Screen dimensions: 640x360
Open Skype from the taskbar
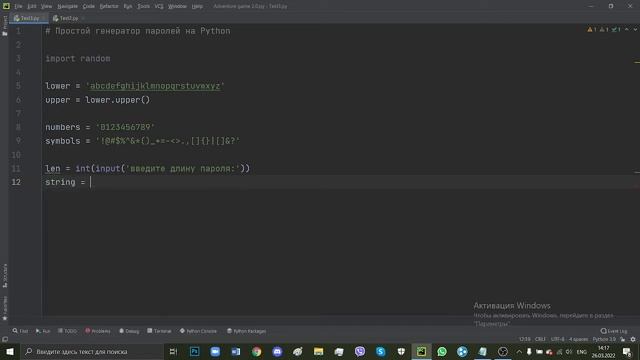[x=380, y=351]
